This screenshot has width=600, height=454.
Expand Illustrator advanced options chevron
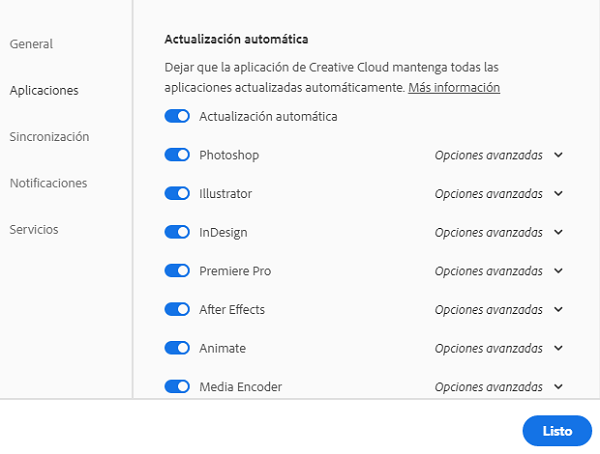click(558, 194)
